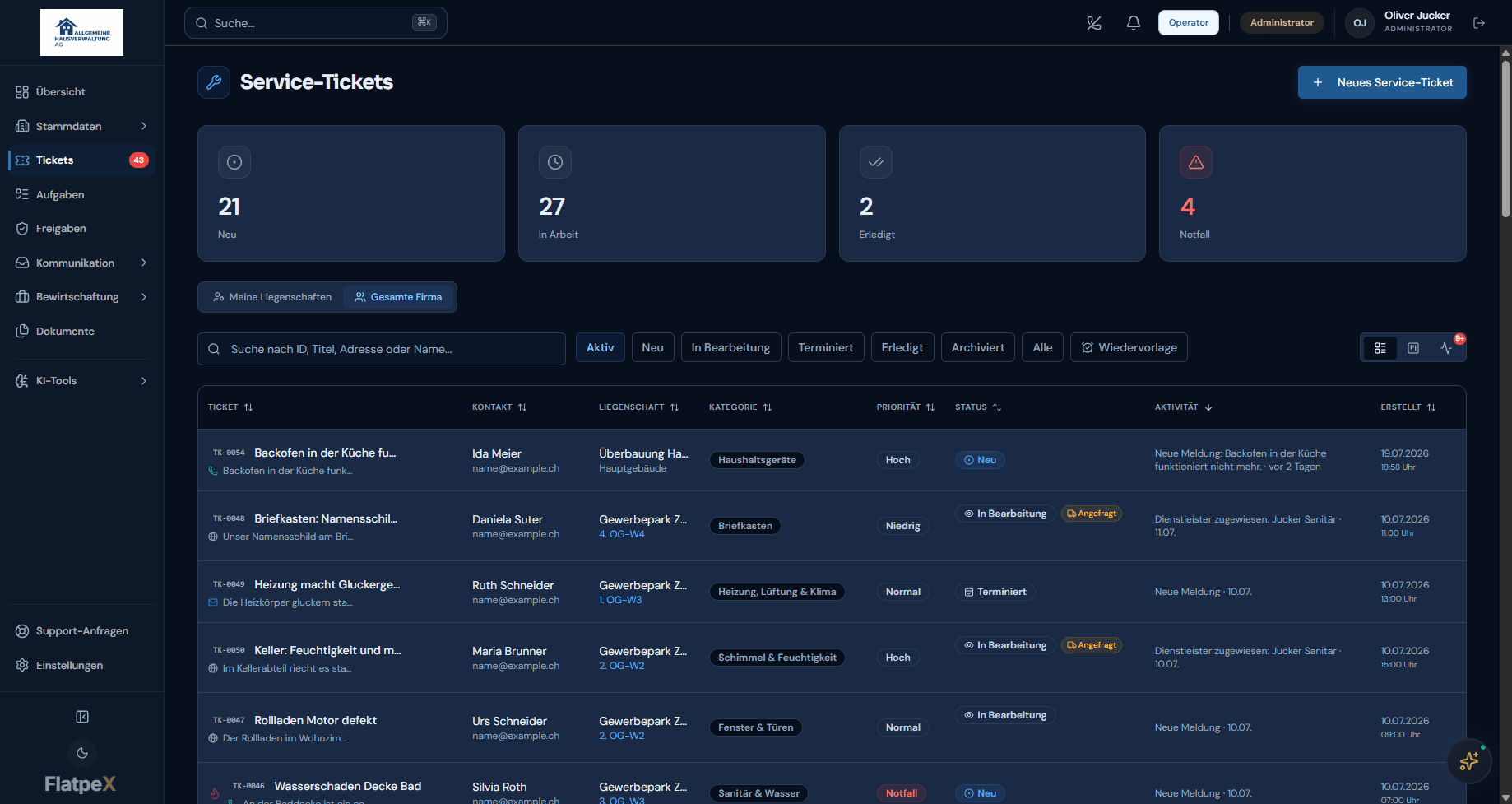The height and width of the screenshot is (804, 1512).
Task: Click the phone-off icon in header
Action: pyautogui.click(x=1093, y=23)
